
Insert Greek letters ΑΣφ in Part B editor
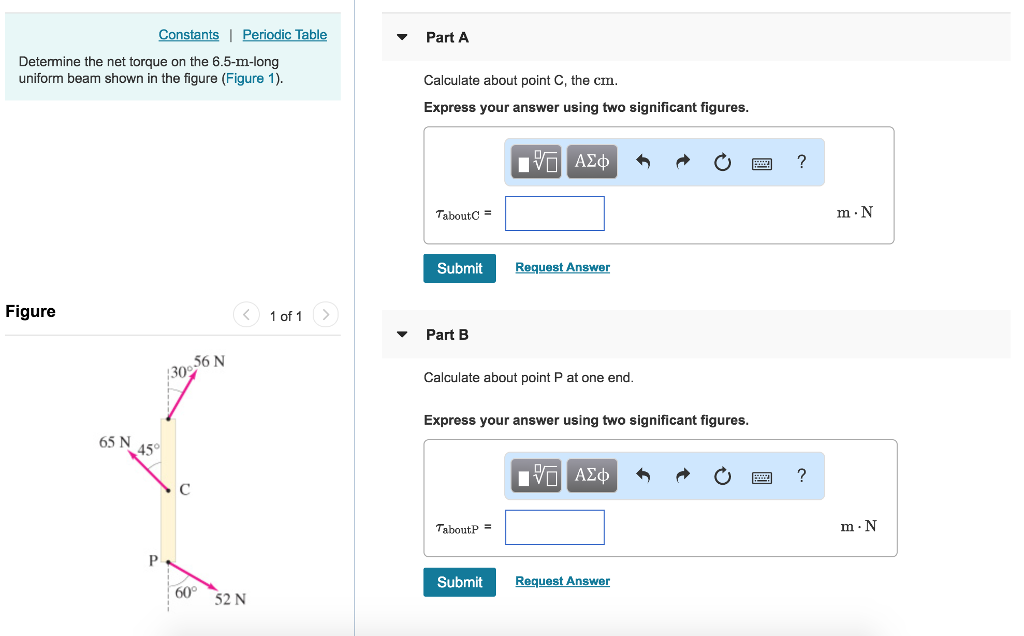591,475
